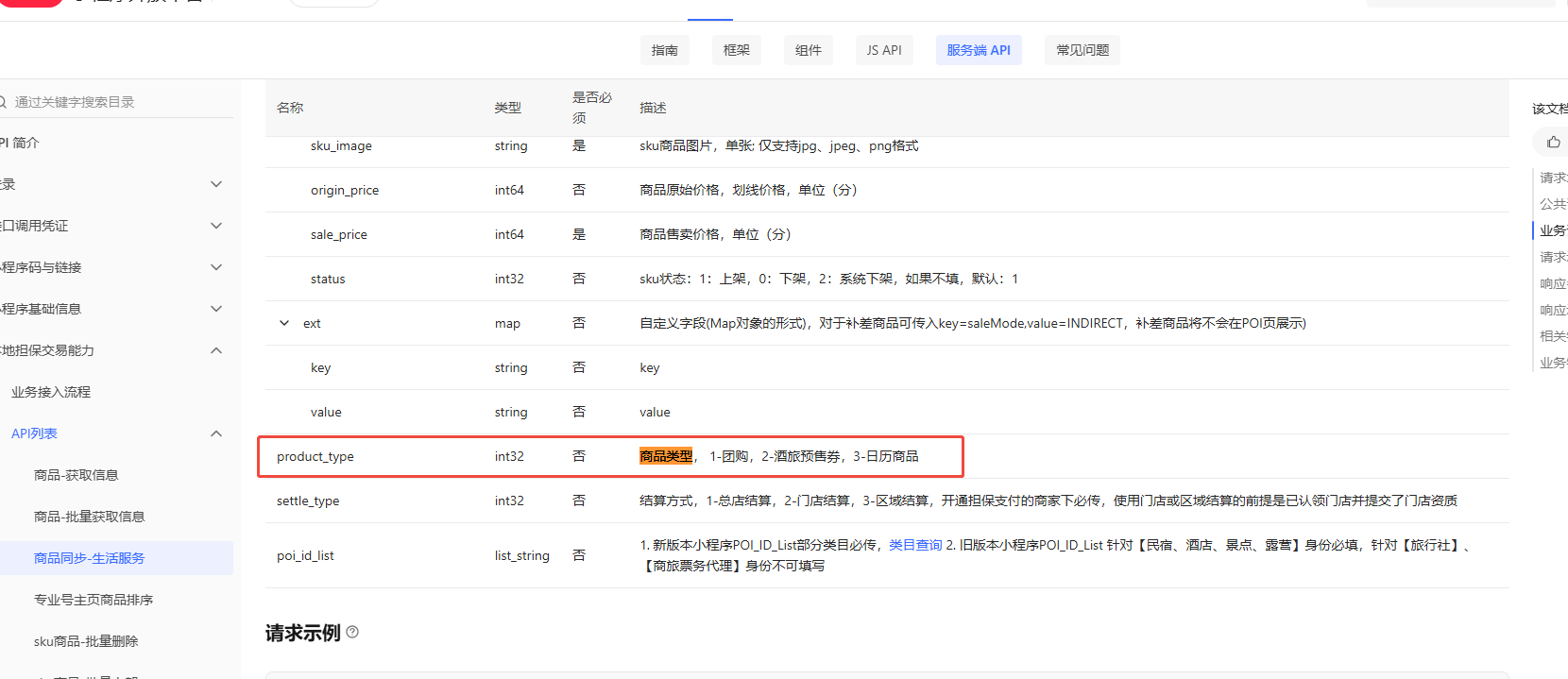
Task: Collapse the 担保交易能力 sidebar section
Action: (216, 350)
